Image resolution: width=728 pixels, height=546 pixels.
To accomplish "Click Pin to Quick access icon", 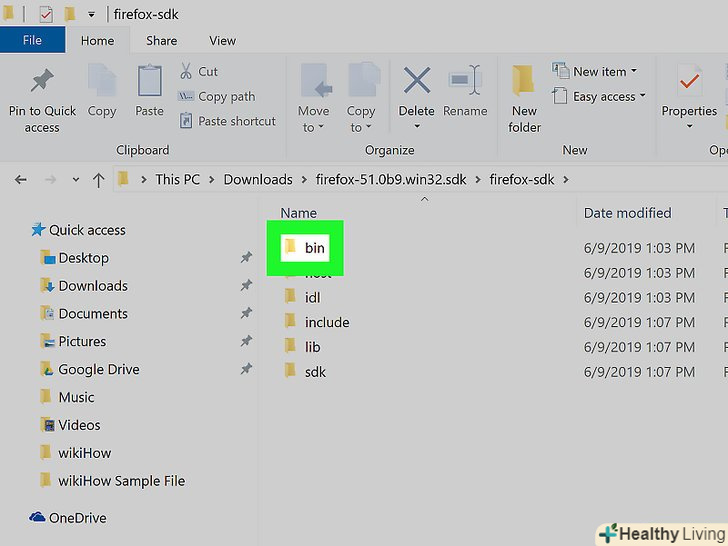I will (42, 81).
